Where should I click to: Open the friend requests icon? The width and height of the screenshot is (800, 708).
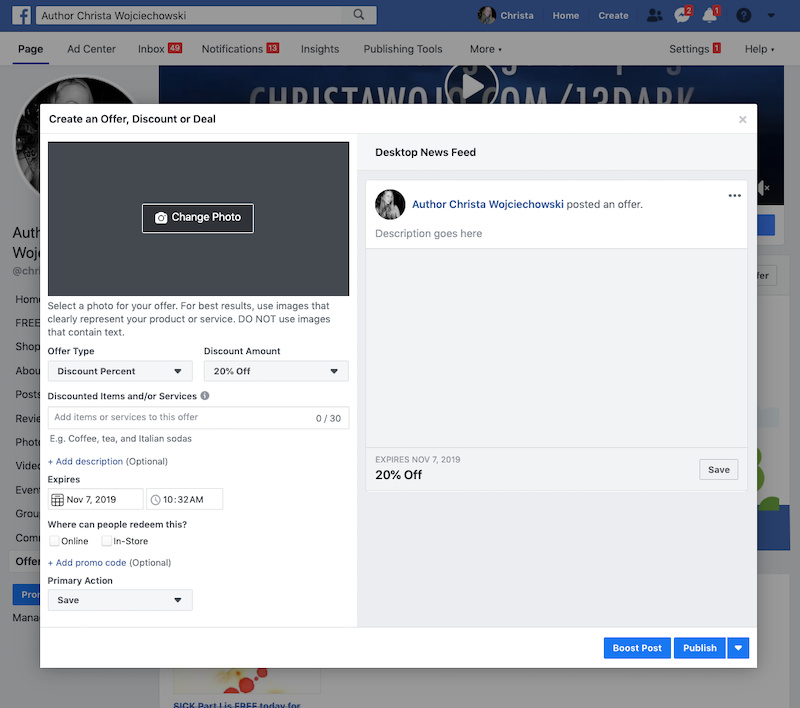654,16
